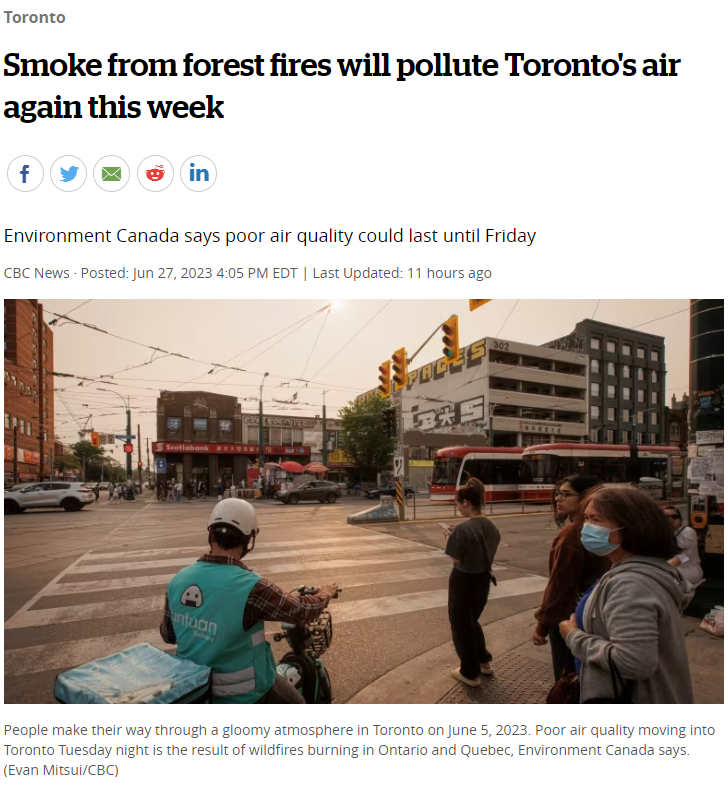Image resolution: width=728 pixels, height=787 pixels.
Task: Share article on Twitter
Action: tap(68, 174)
